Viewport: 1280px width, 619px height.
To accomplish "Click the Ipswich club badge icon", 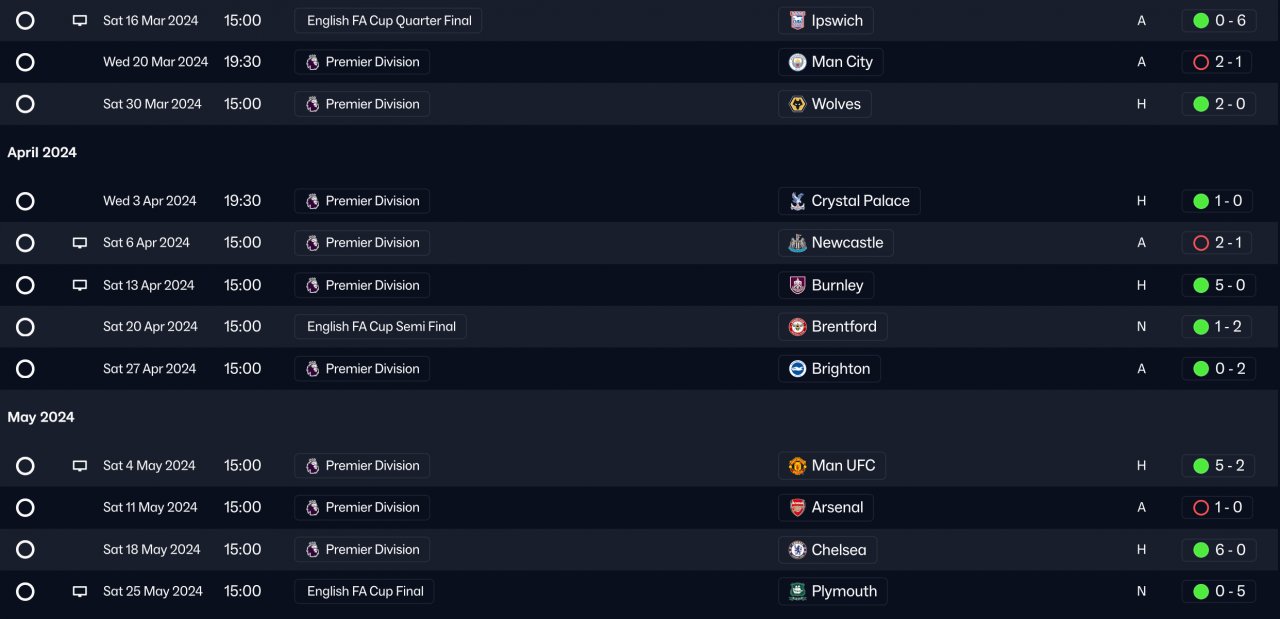I will coord(797,20).
